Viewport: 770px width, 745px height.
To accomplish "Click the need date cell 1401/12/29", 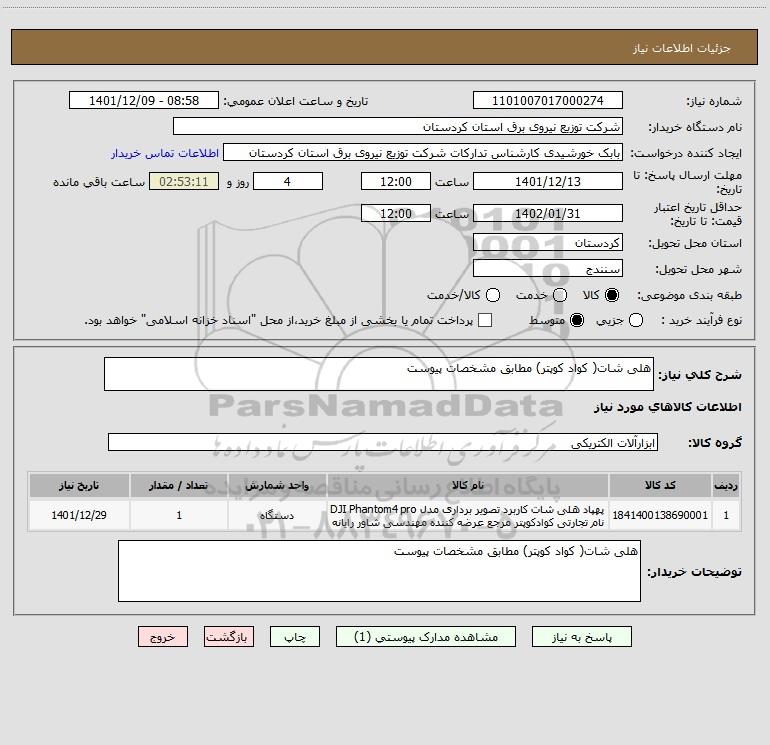I will [x=79, y=515].
